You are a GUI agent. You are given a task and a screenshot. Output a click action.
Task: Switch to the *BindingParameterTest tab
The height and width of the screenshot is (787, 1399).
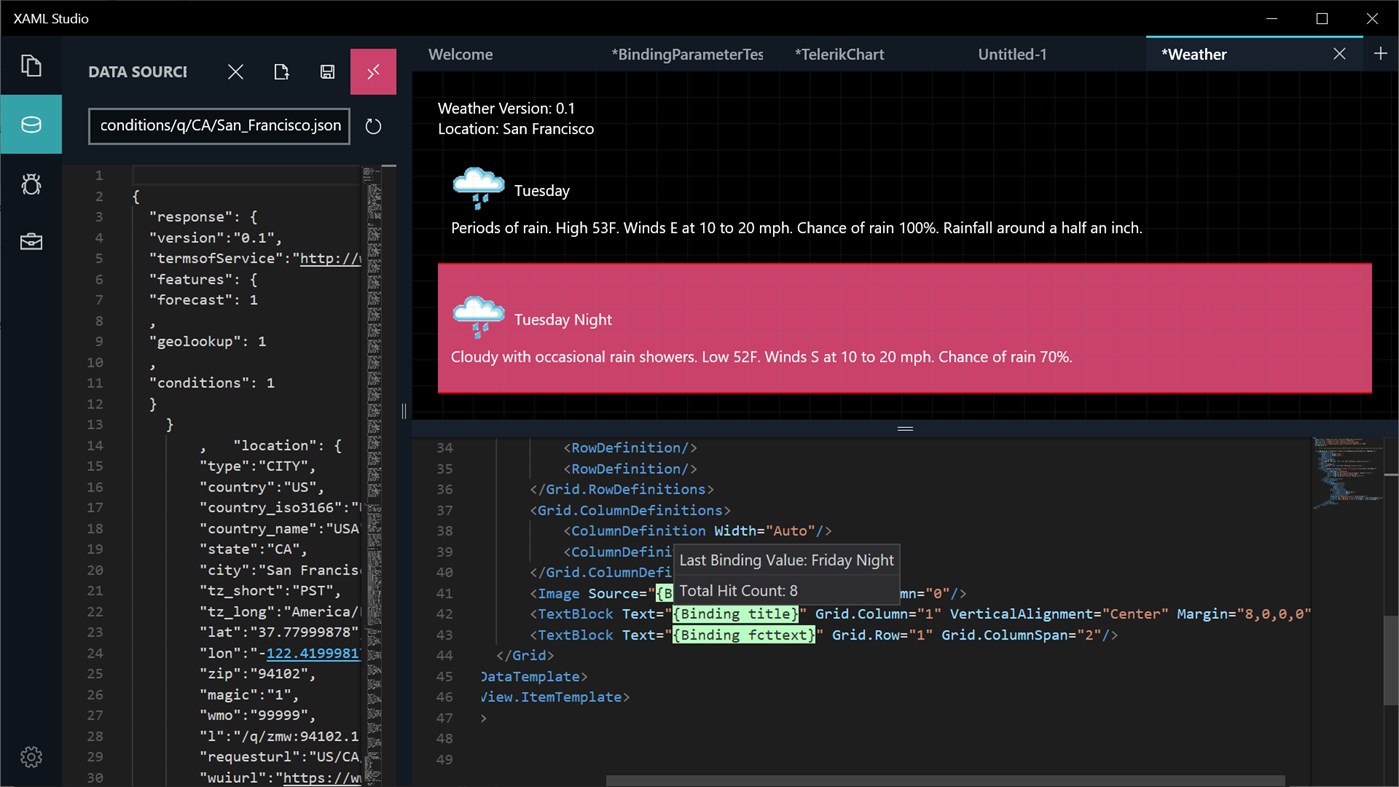687,54
